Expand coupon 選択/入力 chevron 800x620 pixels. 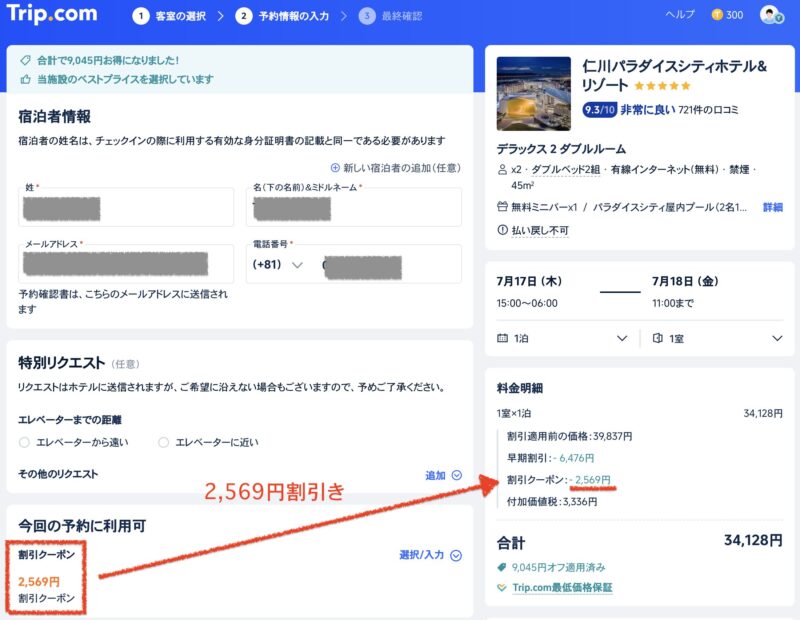pos(456,555)
